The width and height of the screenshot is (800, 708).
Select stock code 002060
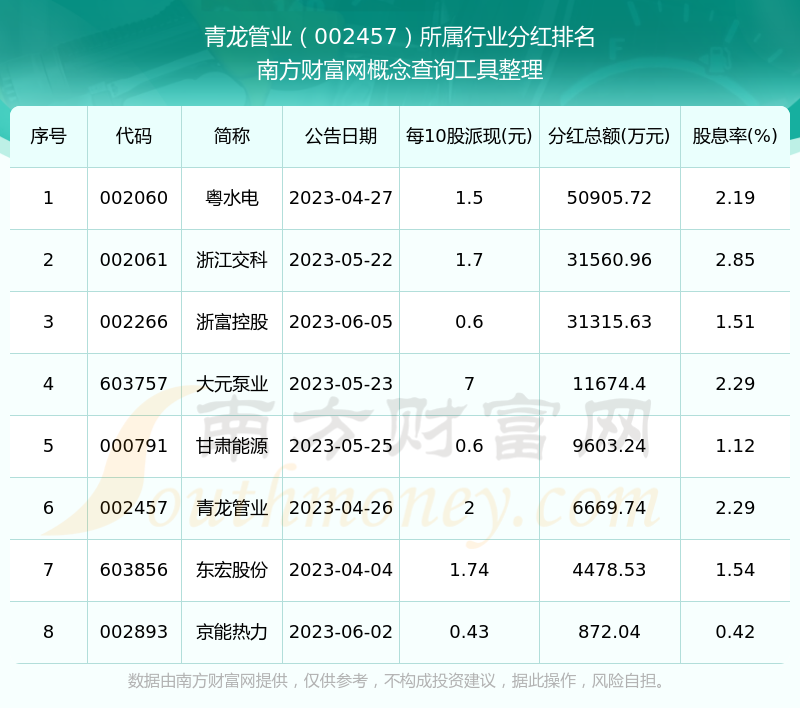click(x=134, y=198)
